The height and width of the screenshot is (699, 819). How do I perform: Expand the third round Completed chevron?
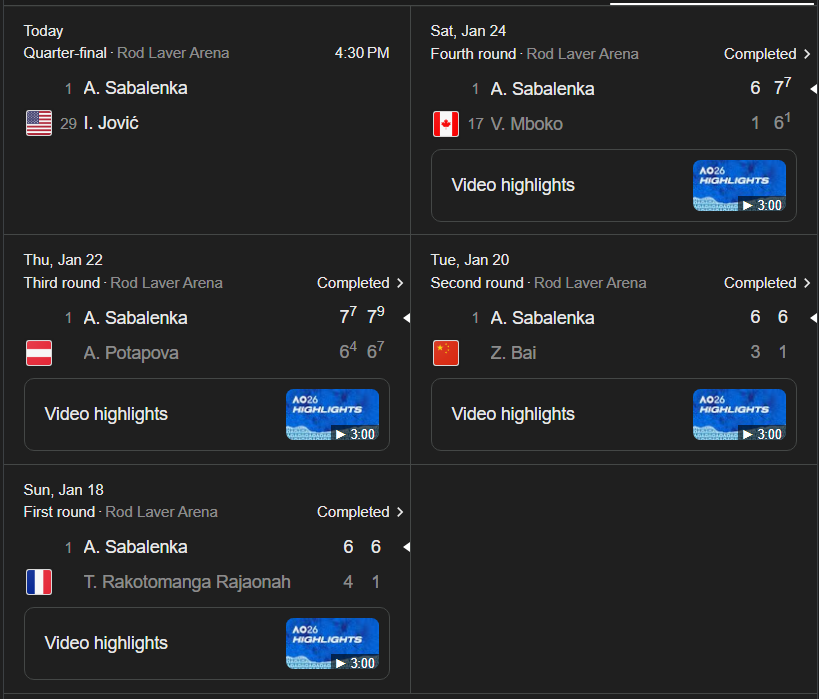tap(400, 283)
